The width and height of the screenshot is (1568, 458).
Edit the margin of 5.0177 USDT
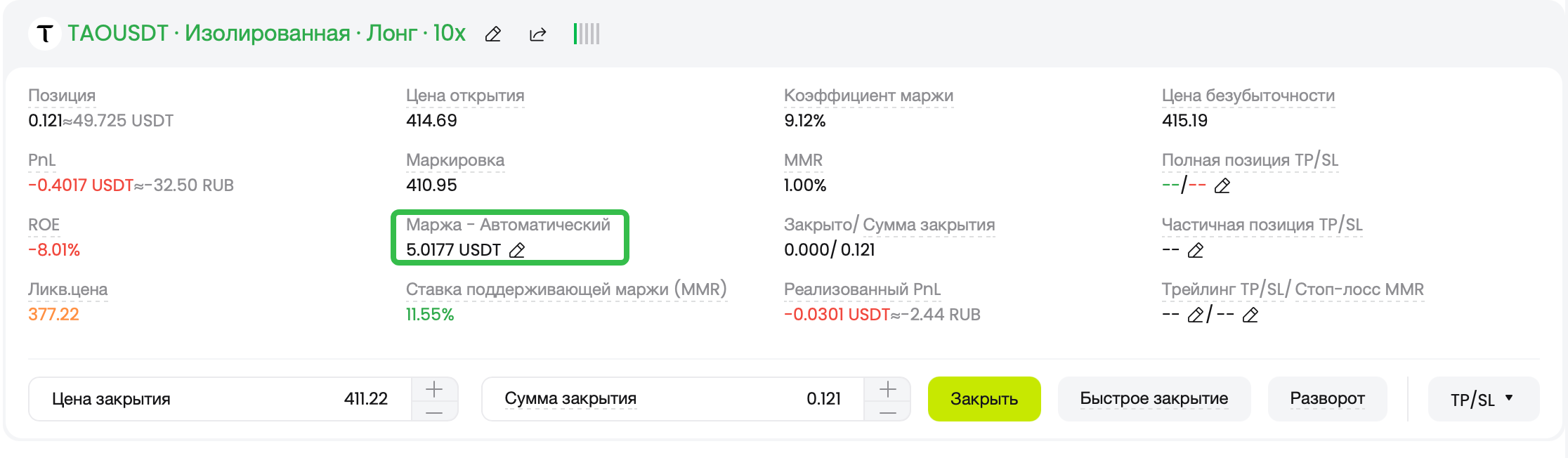click(517, 249)
